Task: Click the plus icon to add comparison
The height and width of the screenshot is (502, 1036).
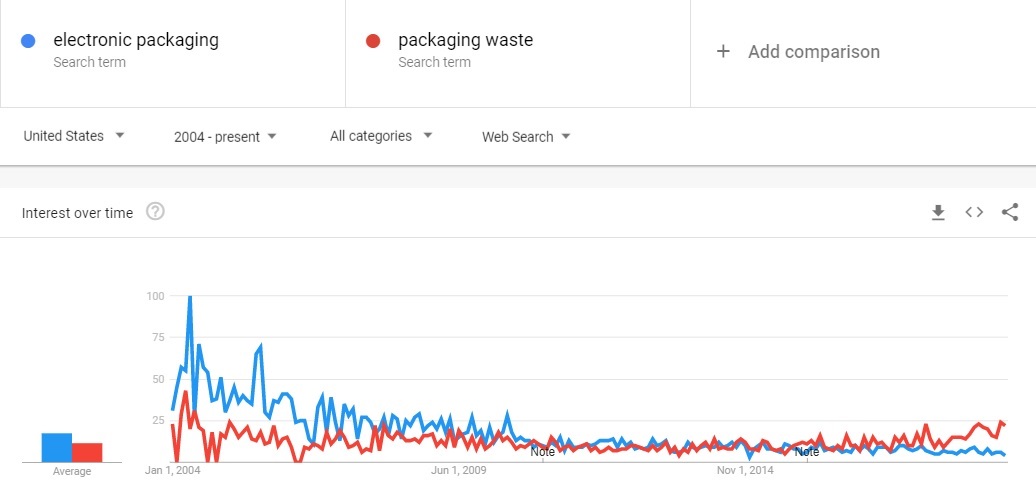Action: pos(723,52)
